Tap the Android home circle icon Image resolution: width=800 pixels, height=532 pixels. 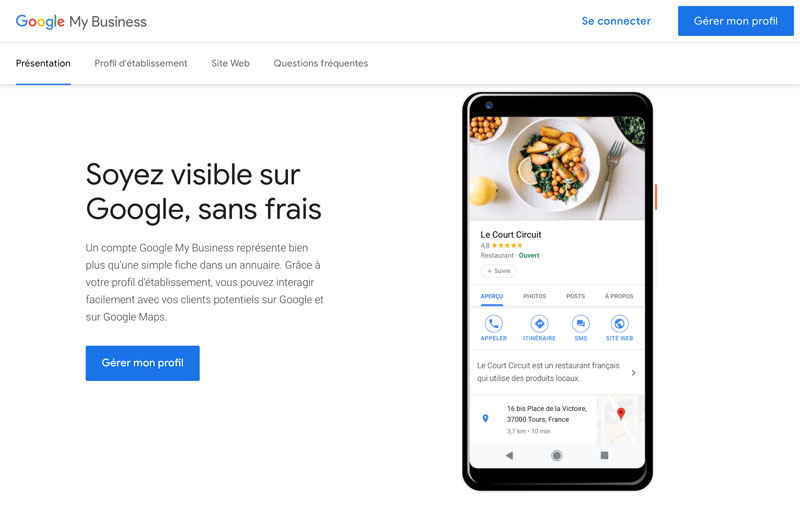557,455
